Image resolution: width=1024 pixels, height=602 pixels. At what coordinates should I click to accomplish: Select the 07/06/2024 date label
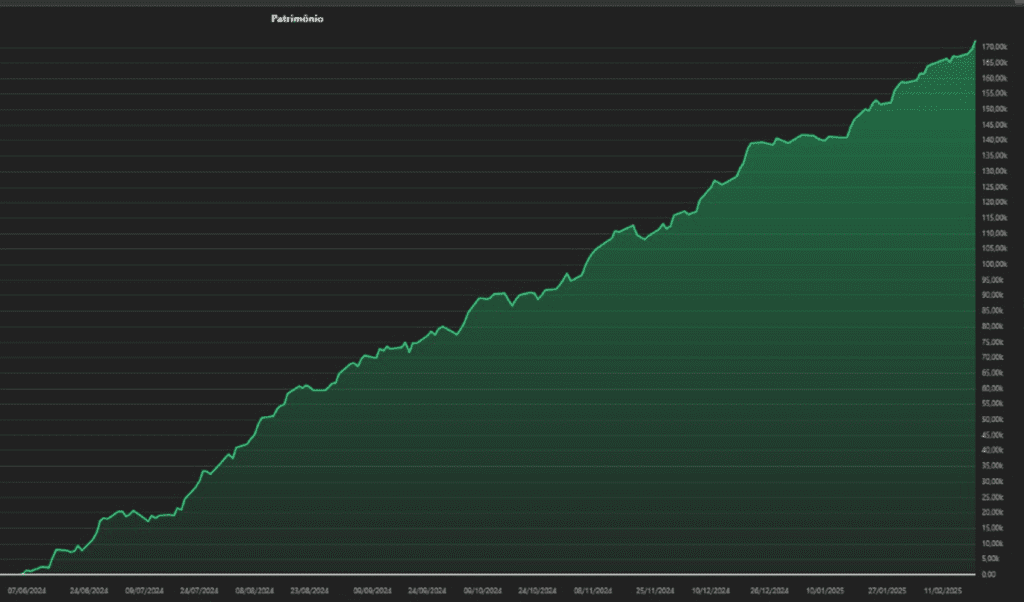tap(27, 591)
